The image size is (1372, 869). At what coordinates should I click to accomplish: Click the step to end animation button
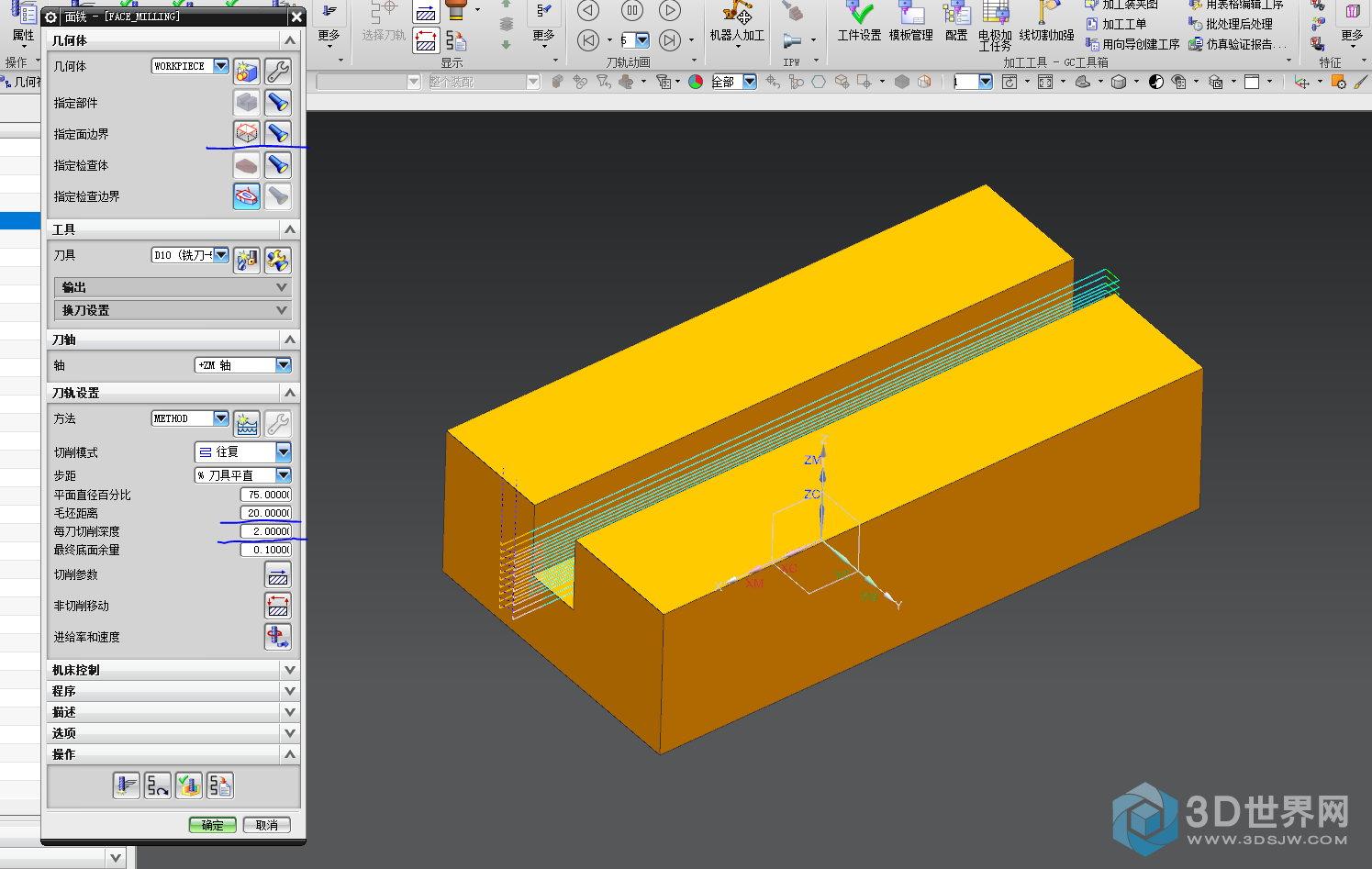[671, 39]
